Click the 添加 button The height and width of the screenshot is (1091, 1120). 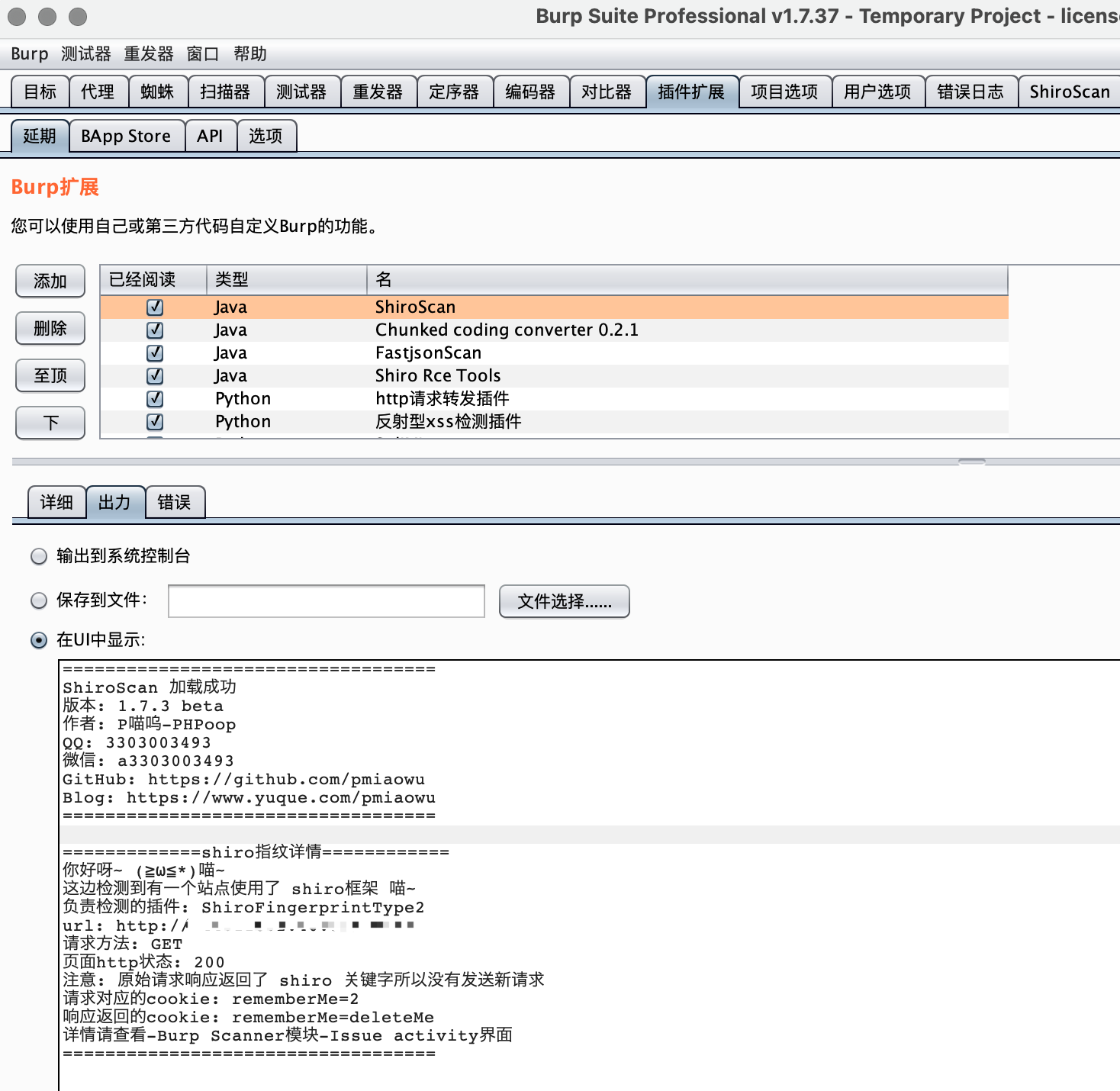tap(50, 282)
